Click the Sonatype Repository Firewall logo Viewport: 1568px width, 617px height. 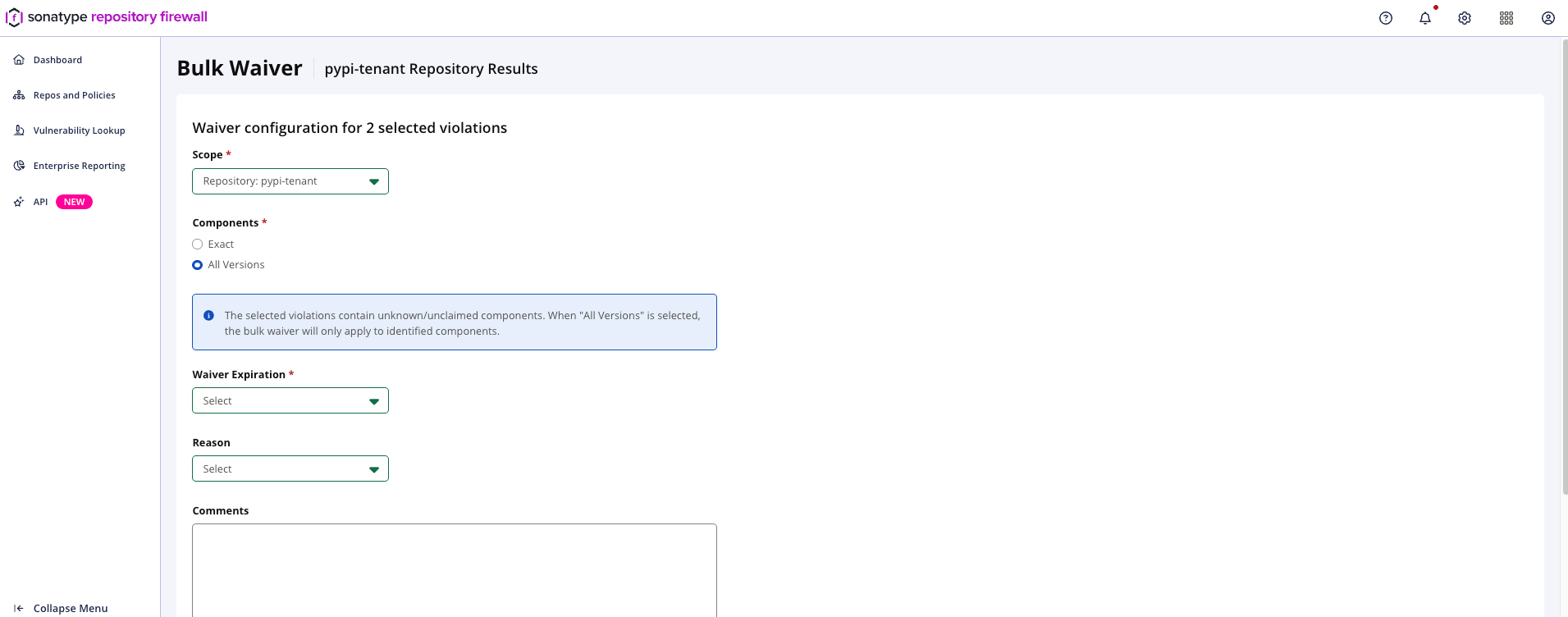pos(107,17)
